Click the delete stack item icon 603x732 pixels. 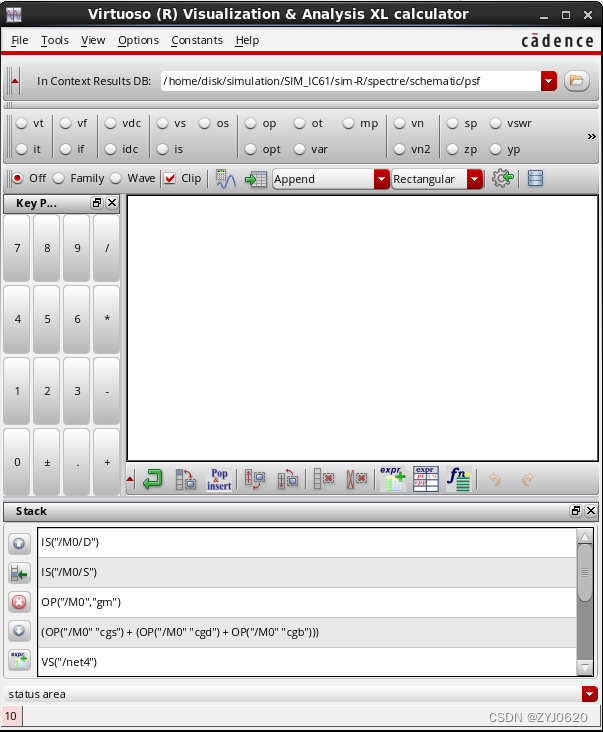tap(323, 479)
